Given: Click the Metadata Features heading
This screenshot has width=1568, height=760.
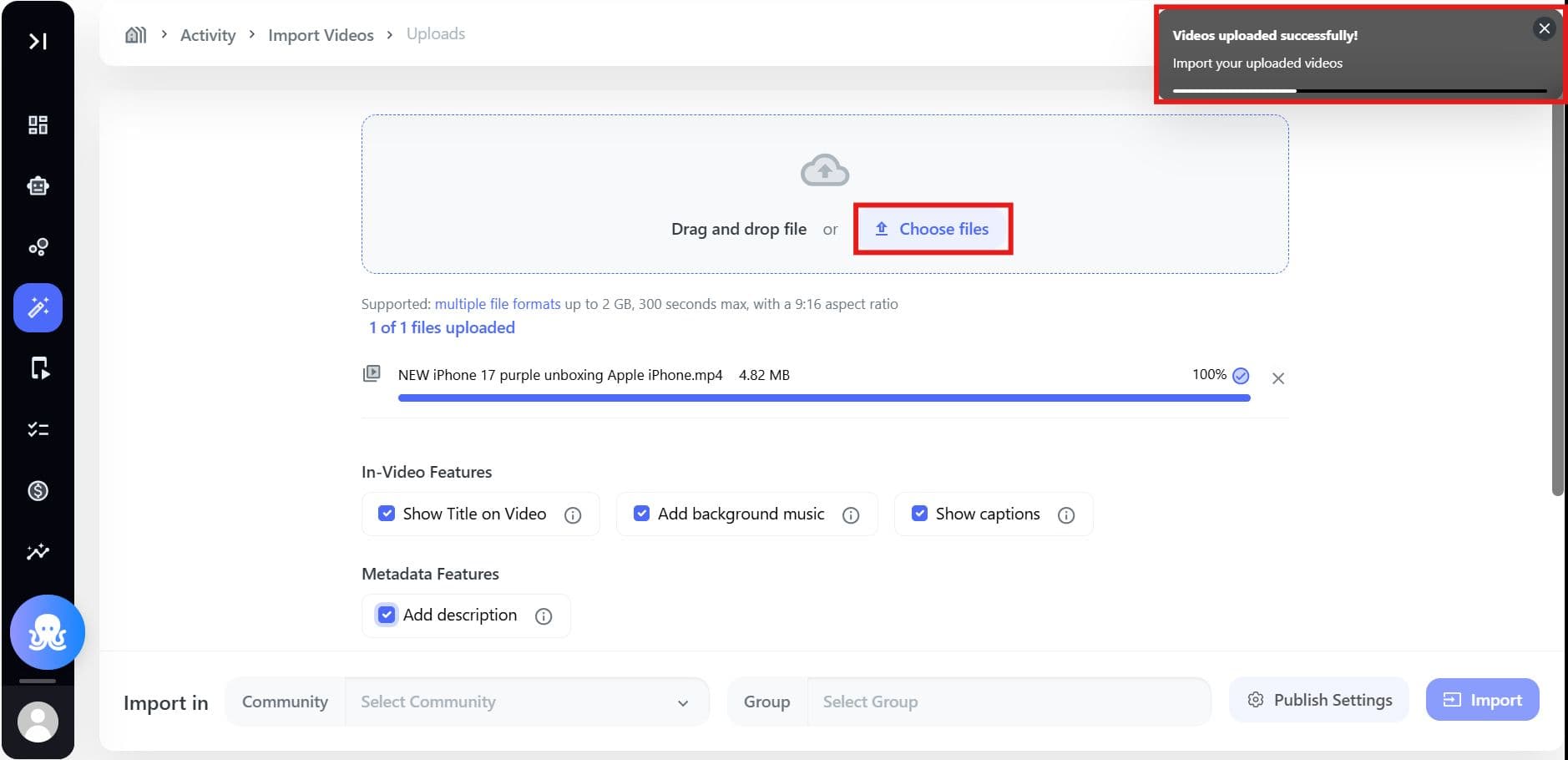Looking at the screenshot, I should point(430,574).
